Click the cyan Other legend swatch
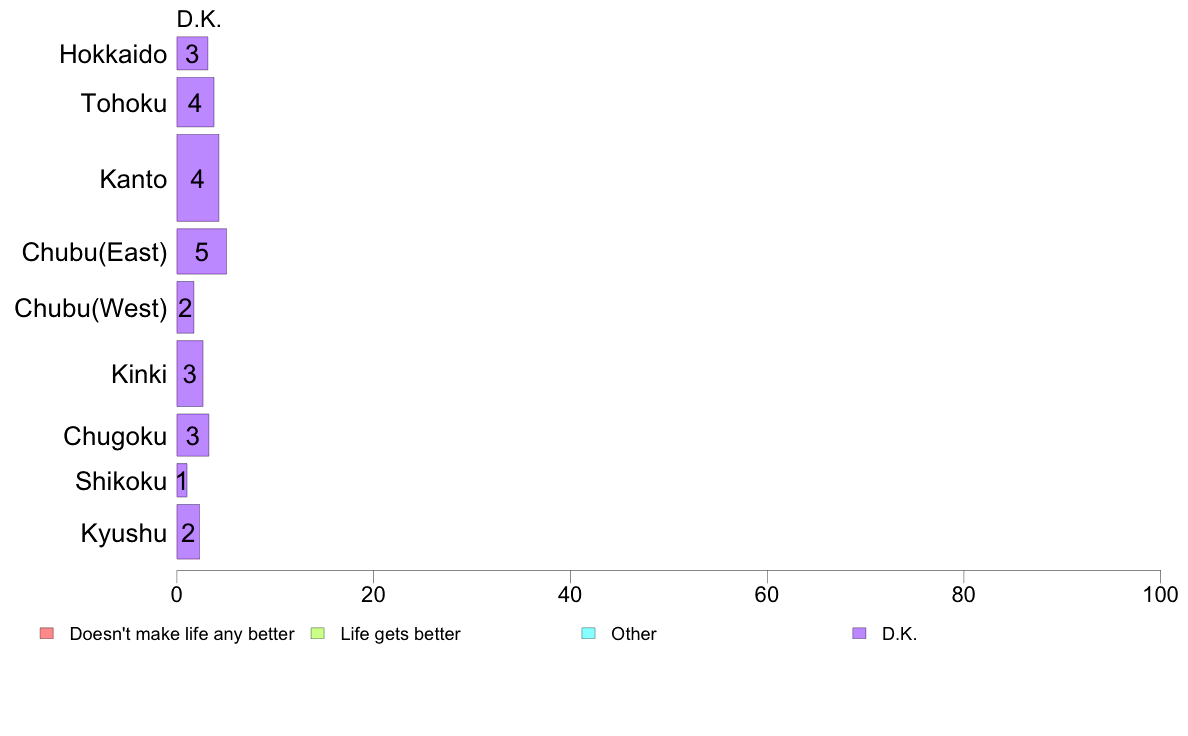This screenshot has height=736, width=1188. (x=589, y=634)
